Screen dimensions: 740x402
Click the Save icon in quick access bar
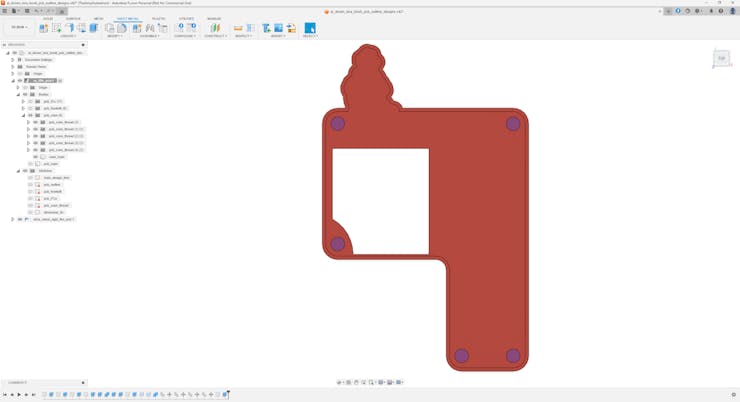tap(27, 11)
